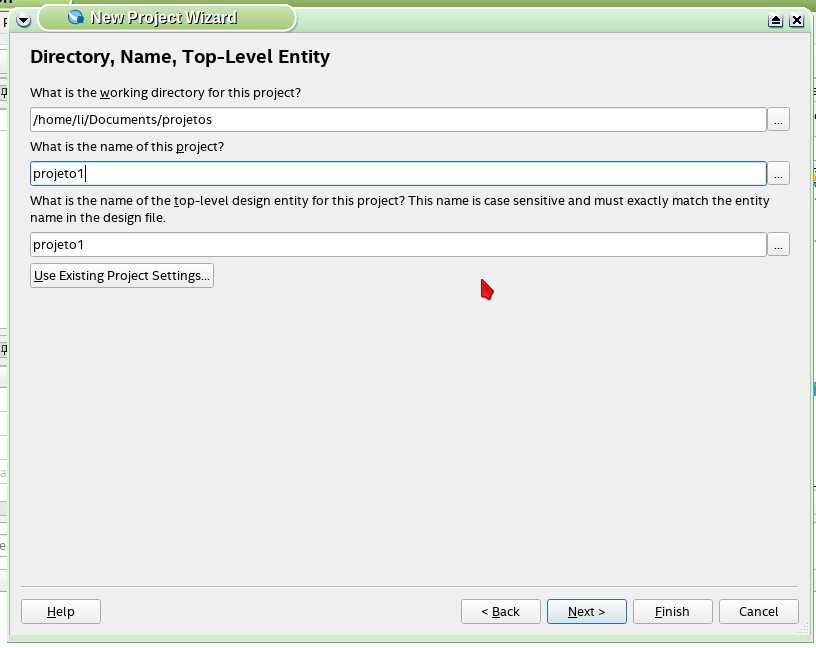The image size is (816, 648).
Task: Click into the working directory path field
Action: [x=398, y=119]
